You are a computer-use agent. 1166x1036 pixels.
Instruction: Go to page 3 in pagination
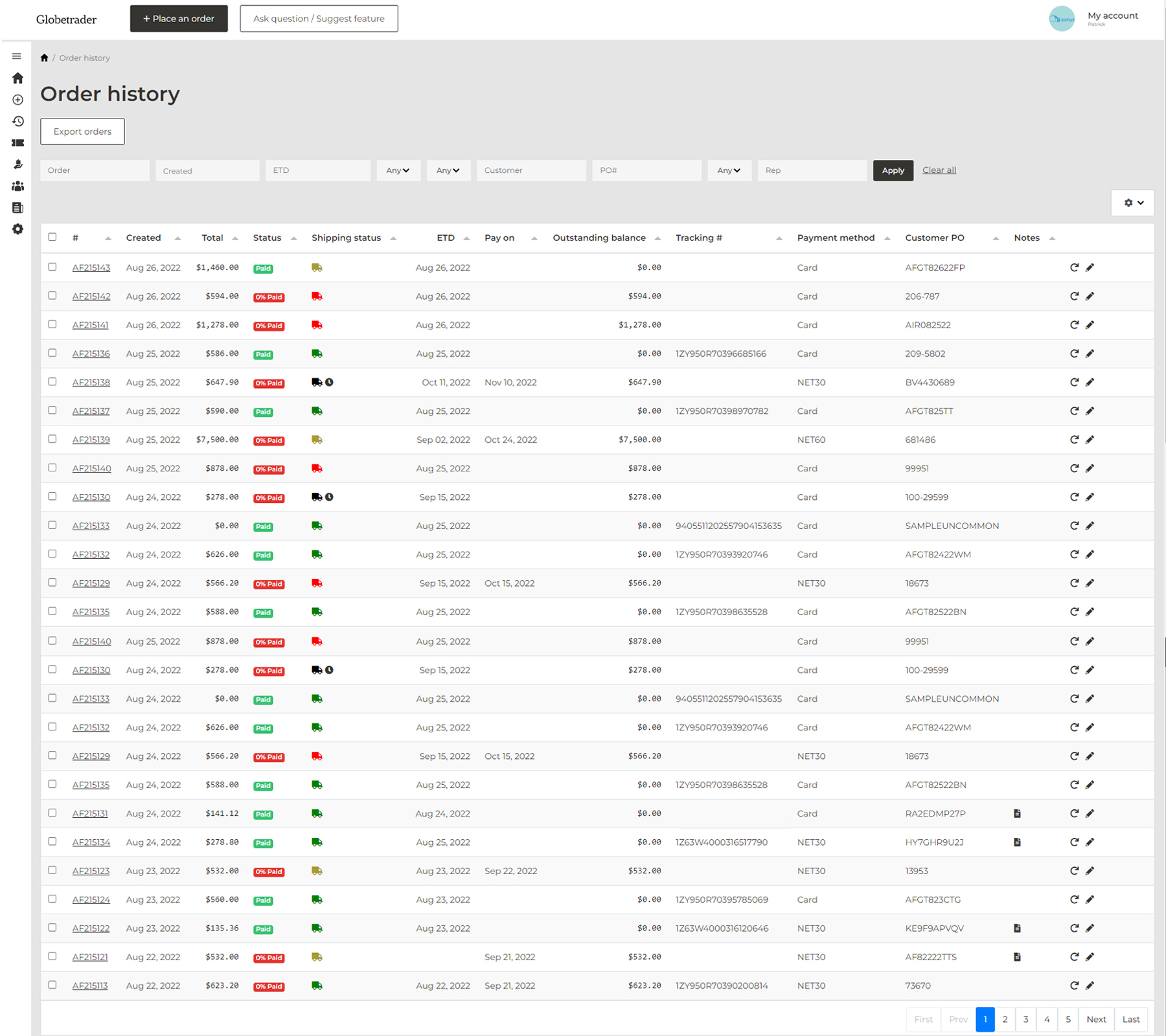click(x=1025, y=1019)
